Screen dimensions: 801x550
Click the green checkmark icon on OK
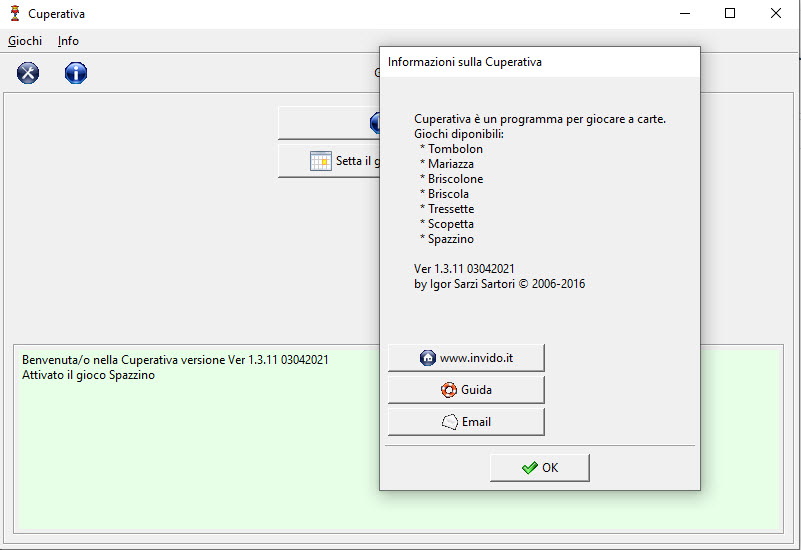click(x=529, y=468)
